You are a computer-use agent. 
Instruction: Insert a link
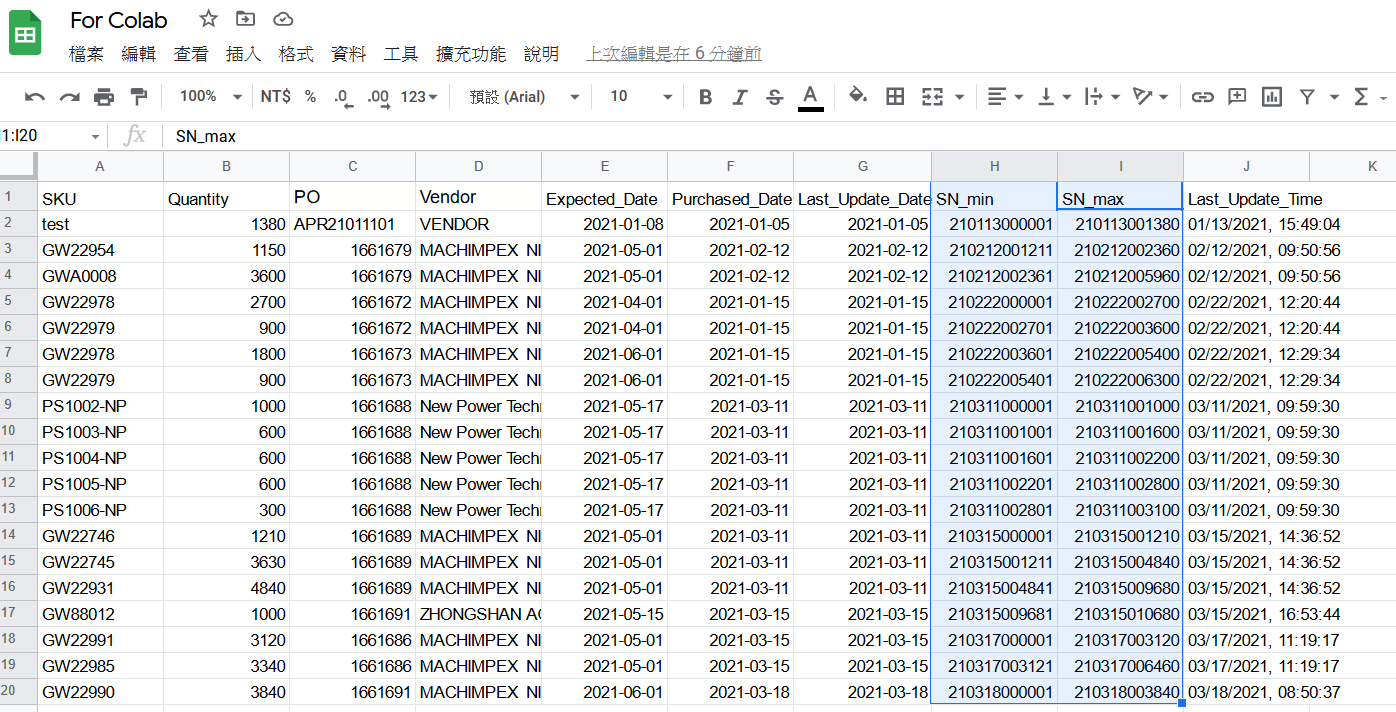[1202, 96]
